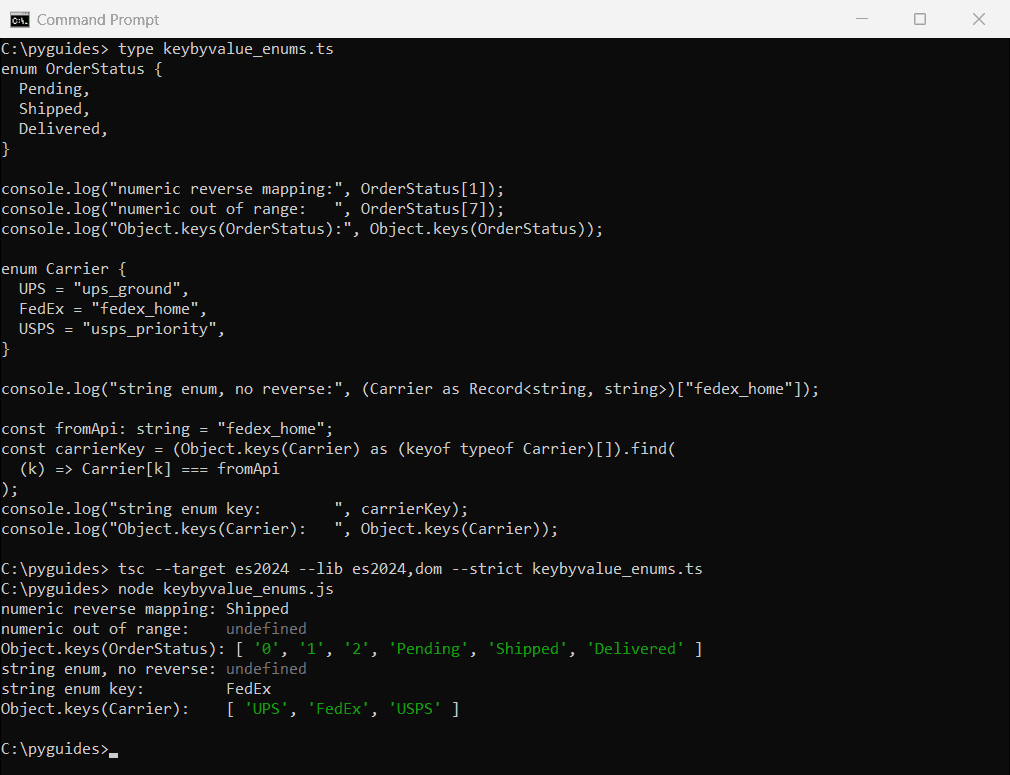Maximize the Command Prompt window
Image resolution: width=1010 pixels, height=775 pixels.
click(920, 19)
